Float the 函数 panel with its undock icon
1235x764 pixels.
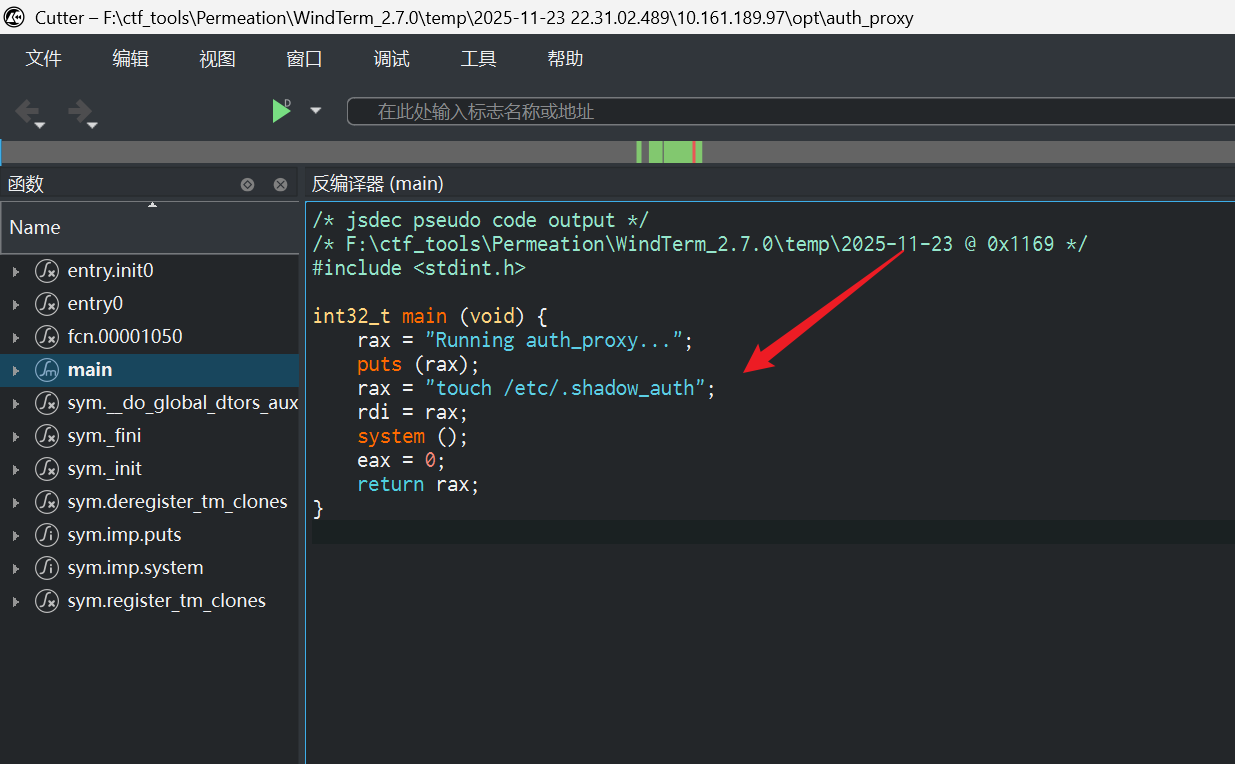[247, 184]
